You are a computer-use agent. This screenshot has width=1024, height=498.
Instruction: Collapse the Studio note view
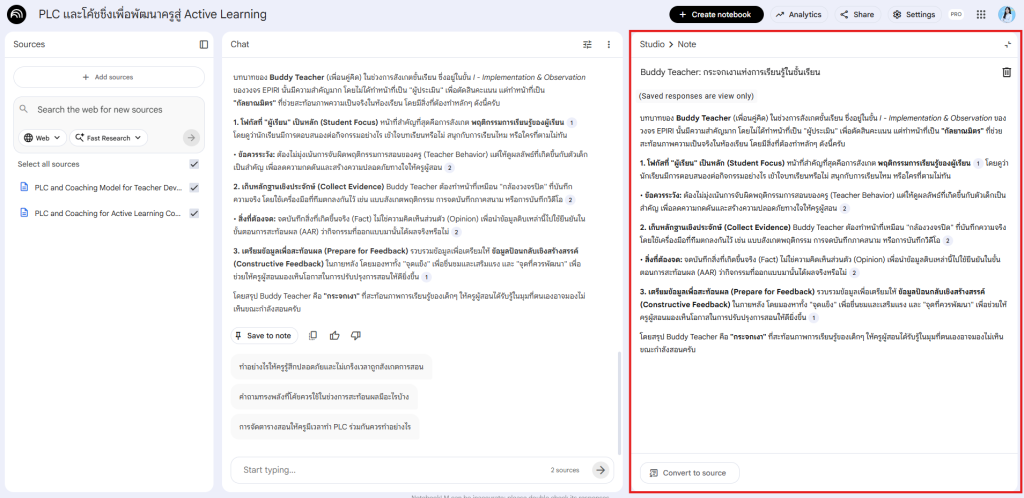tap(1007, 44)
